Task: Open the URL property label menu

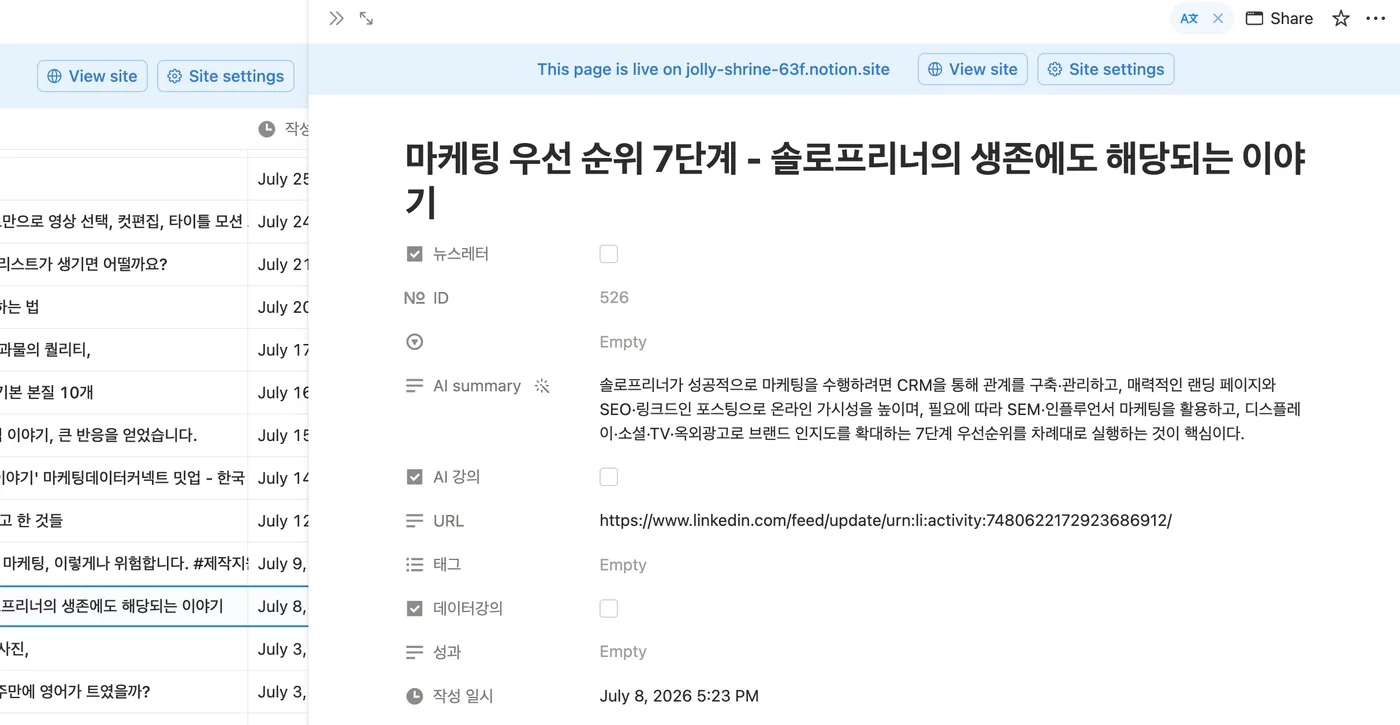Action: (x=449, y=521)
